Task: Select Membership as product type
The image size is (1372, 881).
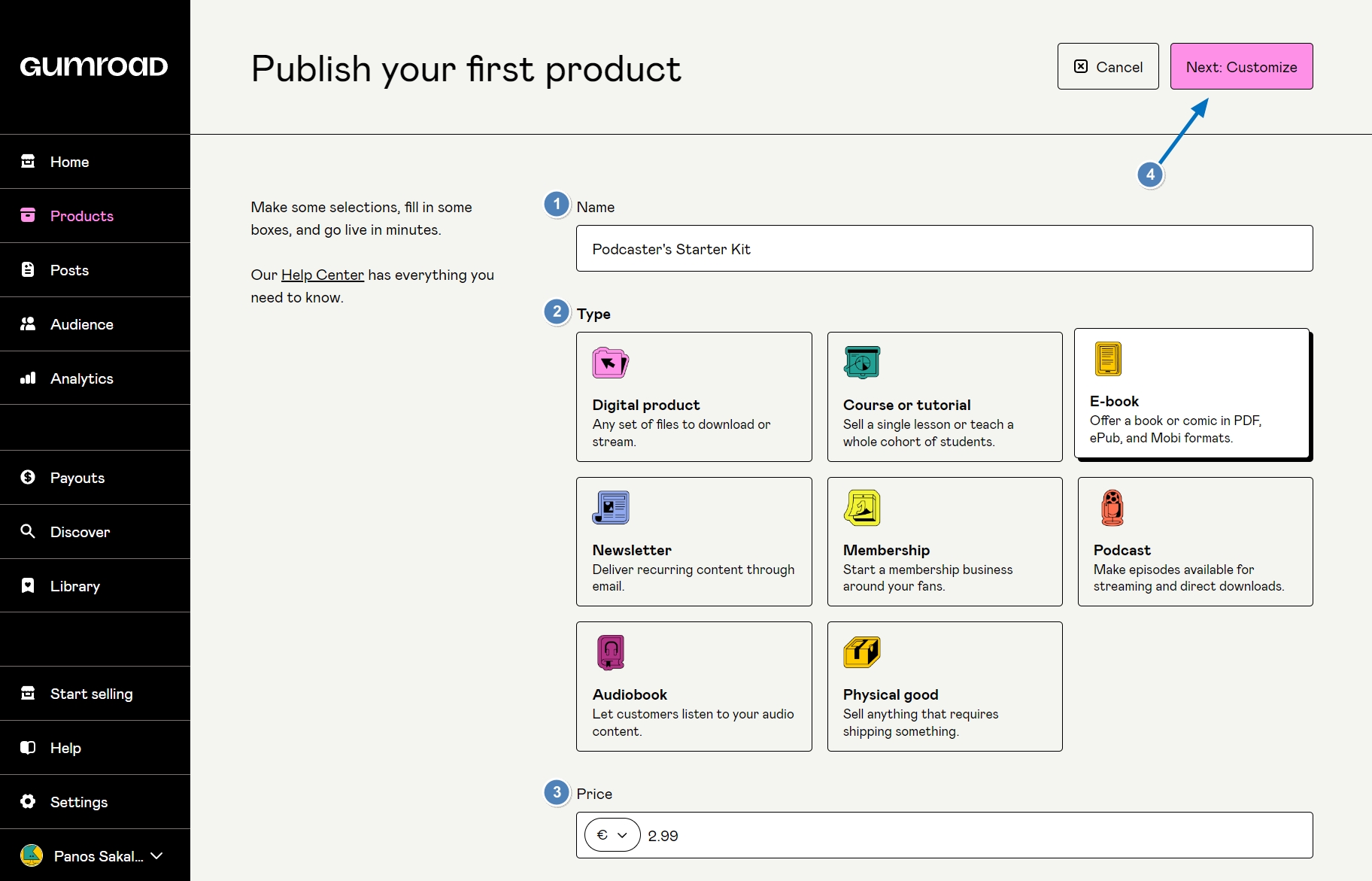Action: (944, 542)
